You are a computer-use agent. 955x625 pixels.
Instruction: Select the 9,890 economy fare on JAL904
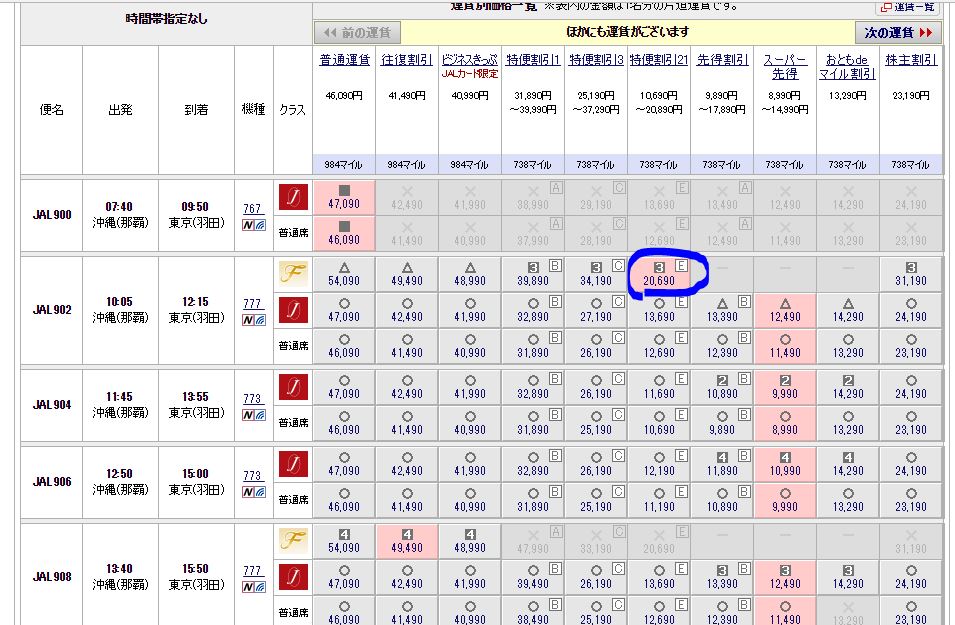722,423
